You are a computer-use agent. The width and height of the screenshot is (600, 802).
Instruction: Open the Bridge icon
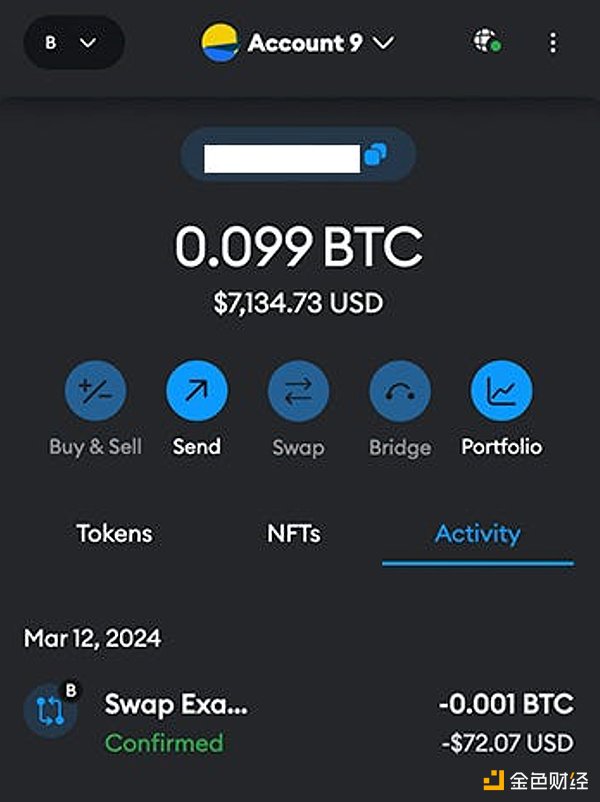[x=400, y=391]
